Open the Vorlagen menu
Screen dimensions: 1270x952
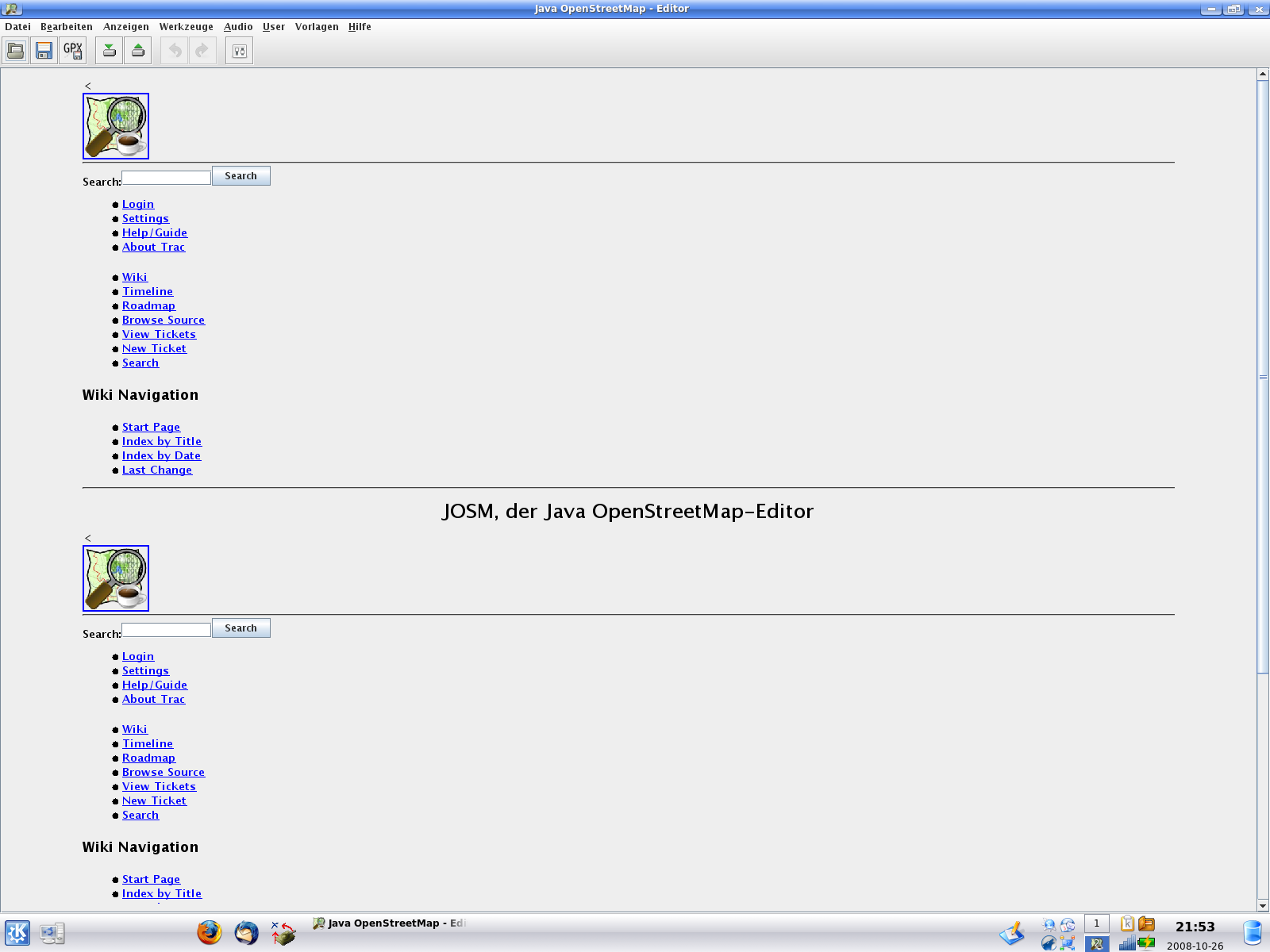317,27
